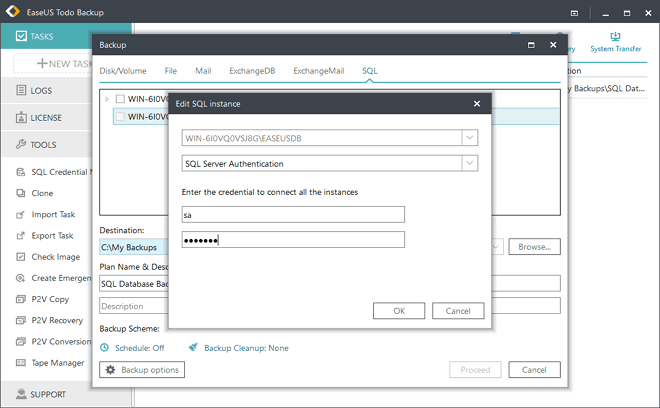
Task: Confirm credentials with OK button
Action: click(399, 311)
